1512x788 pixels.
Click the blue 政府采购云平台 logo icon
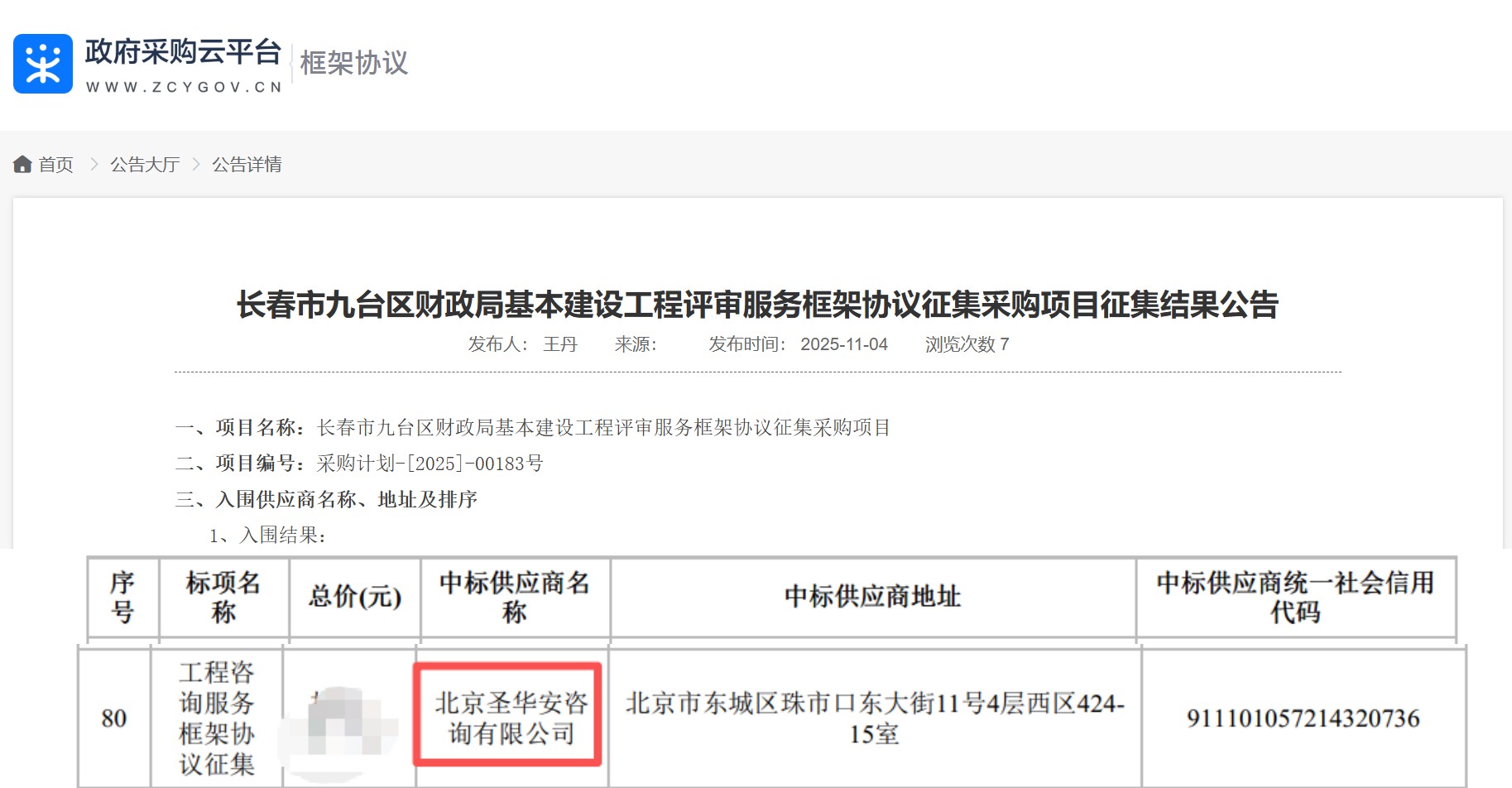tap(43, 64)
